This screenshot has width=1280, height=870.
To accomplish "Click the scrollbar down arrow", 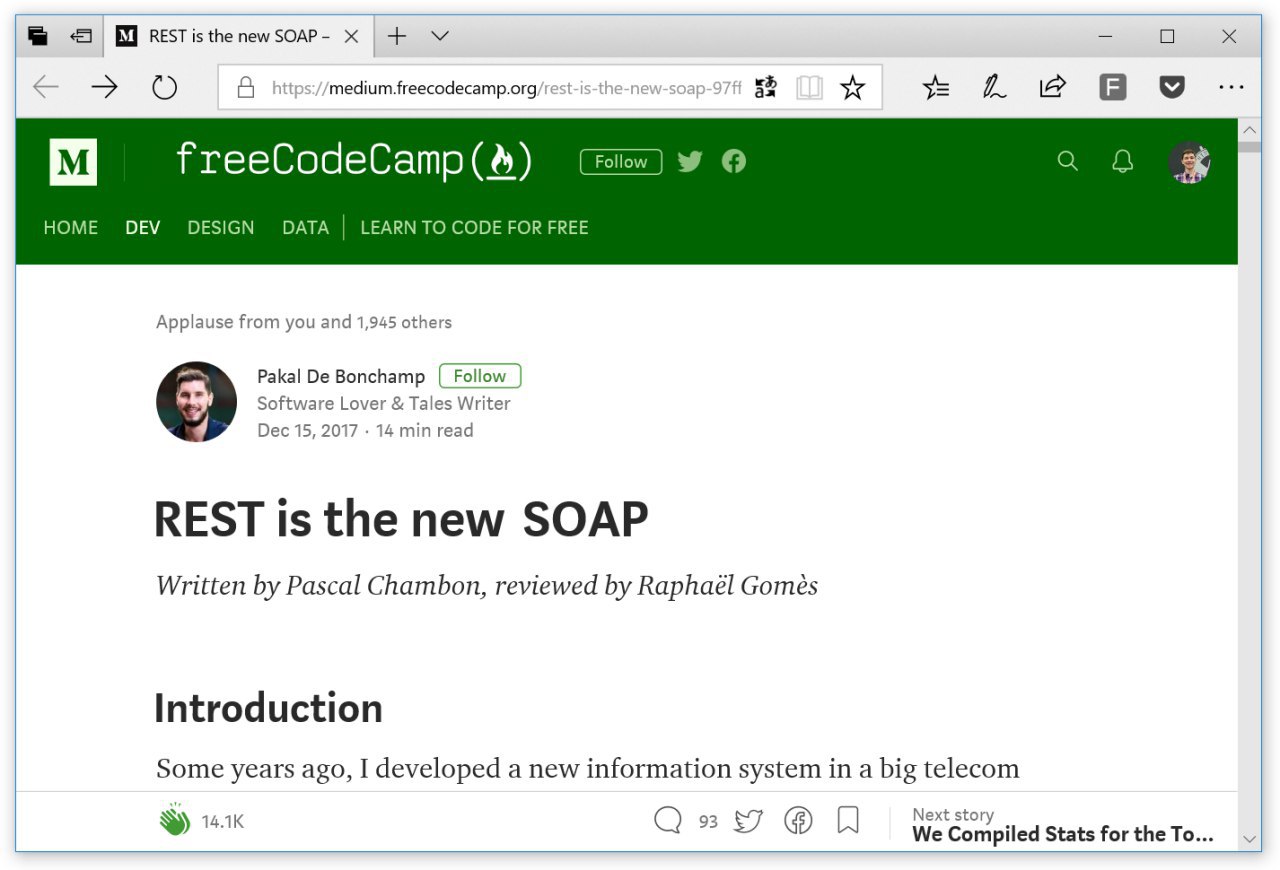I will pyautogui.click(x=1249, y=838).
